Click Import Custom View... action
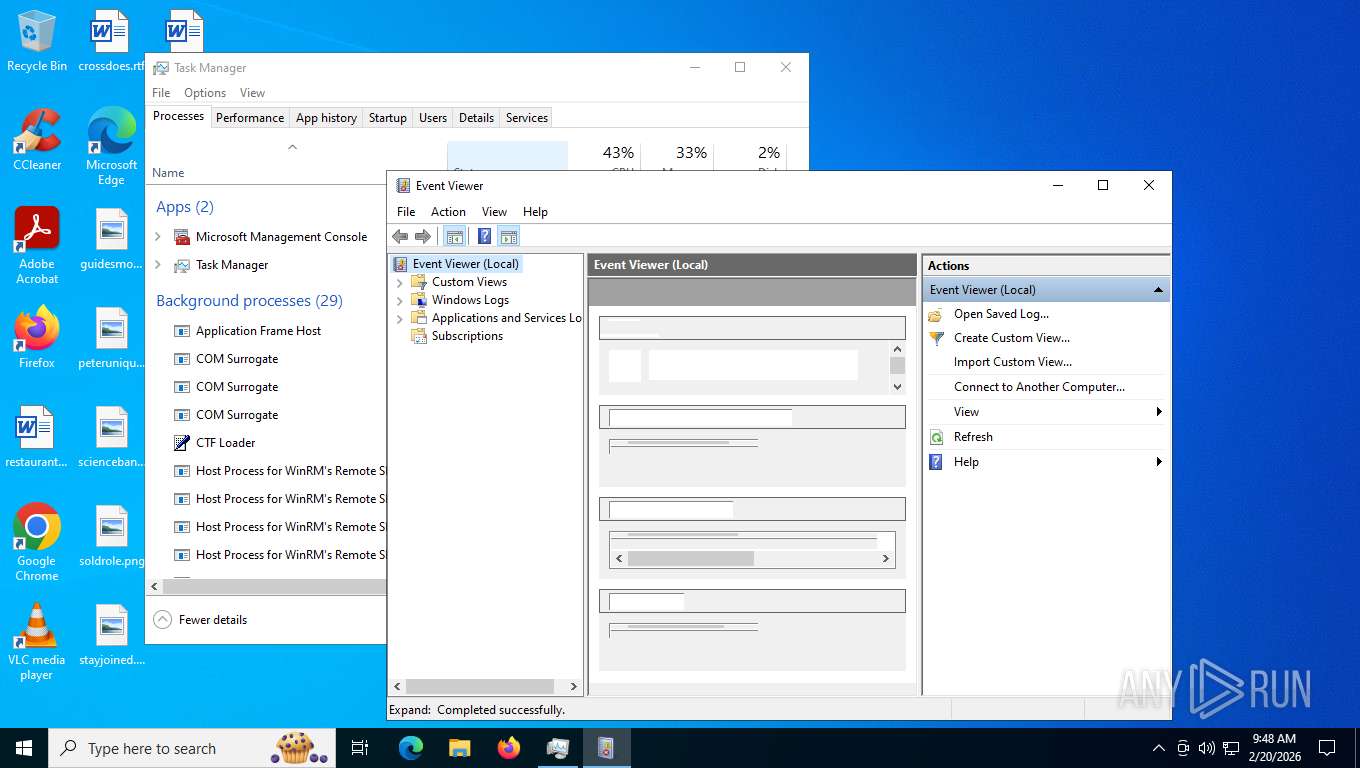Viewport: 1360px width, 768px height. click(1013, 362)
